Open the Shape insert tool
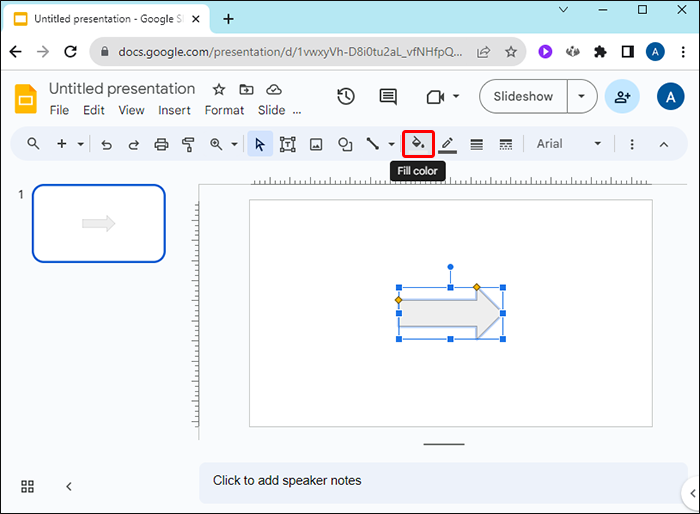700x514 pixels. tap(345, 144)
